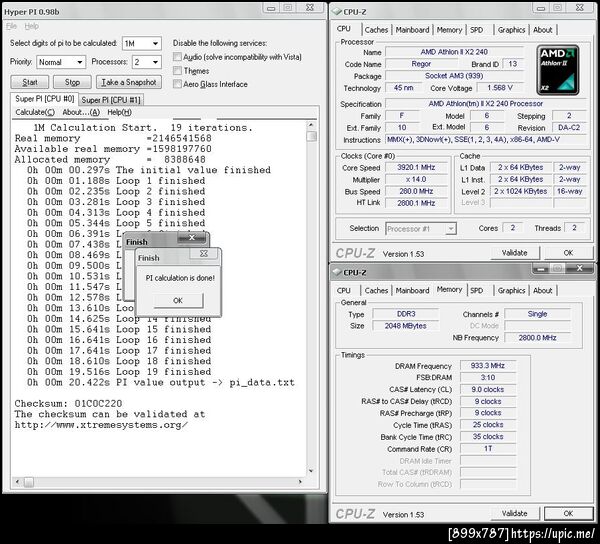Viewport: 600px width, 544px height.
Task: Open the File menu in Hyper PI
Action: 11,26
